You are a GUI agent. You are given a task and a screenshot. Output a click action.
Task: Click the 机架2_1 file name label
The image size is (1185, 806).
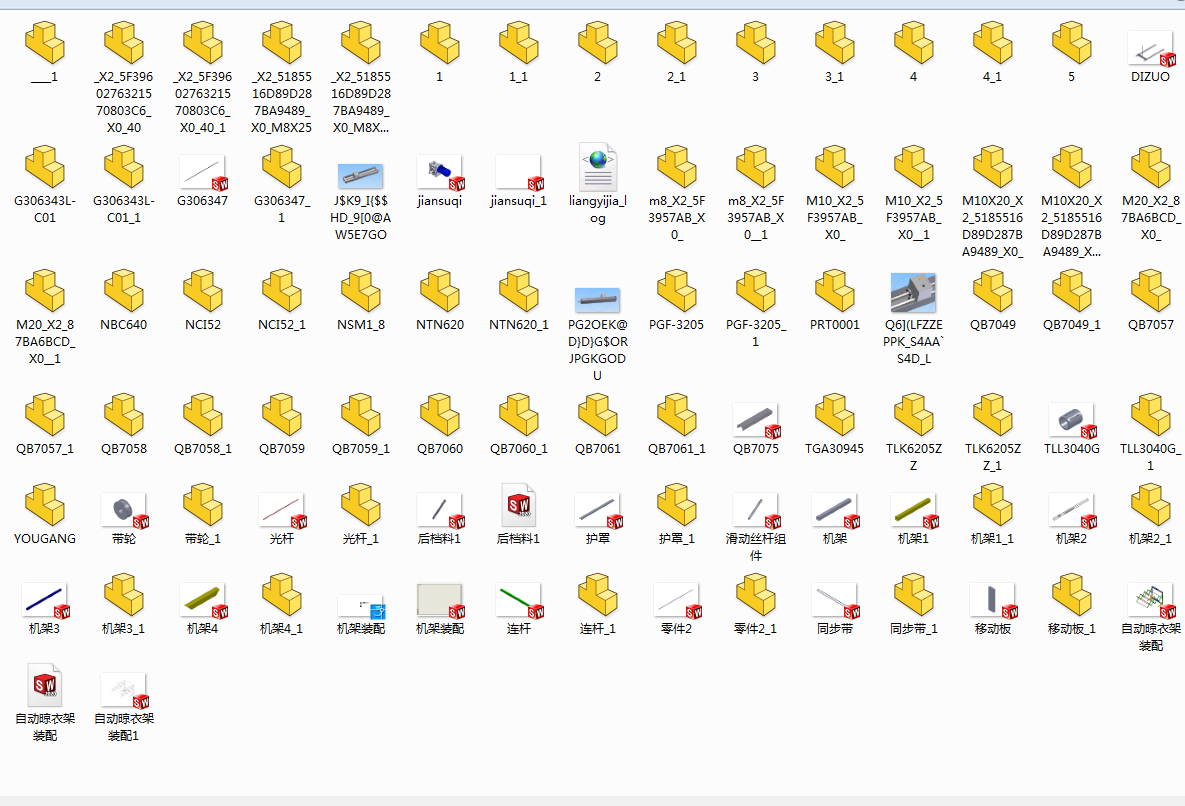click(1150, 539)
